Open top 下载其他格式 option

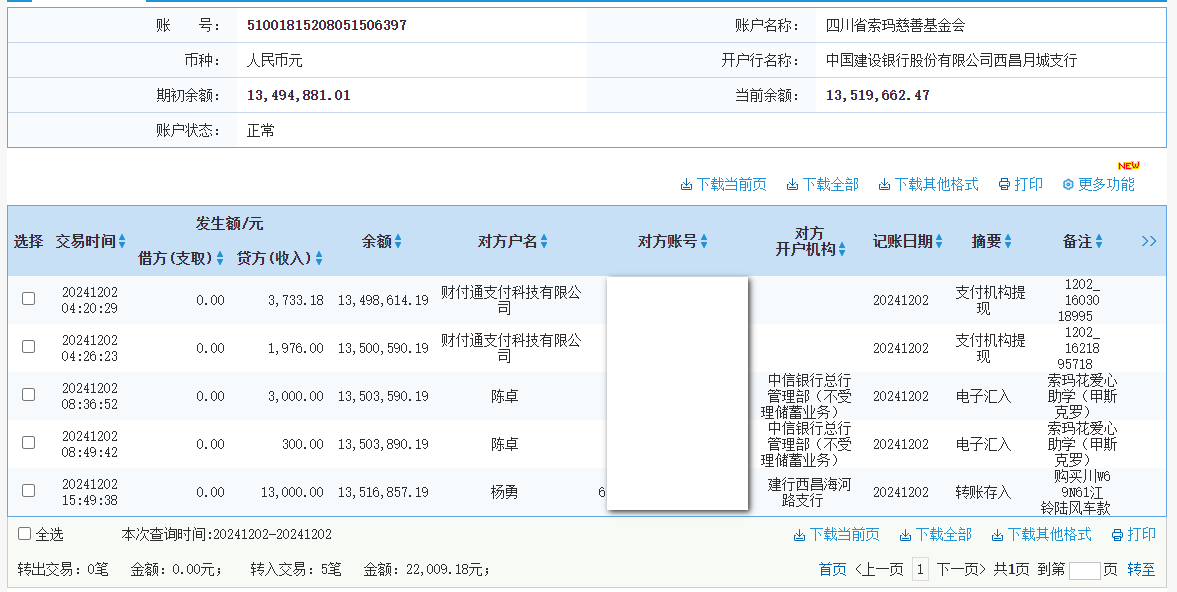click(x=929, y=185)
